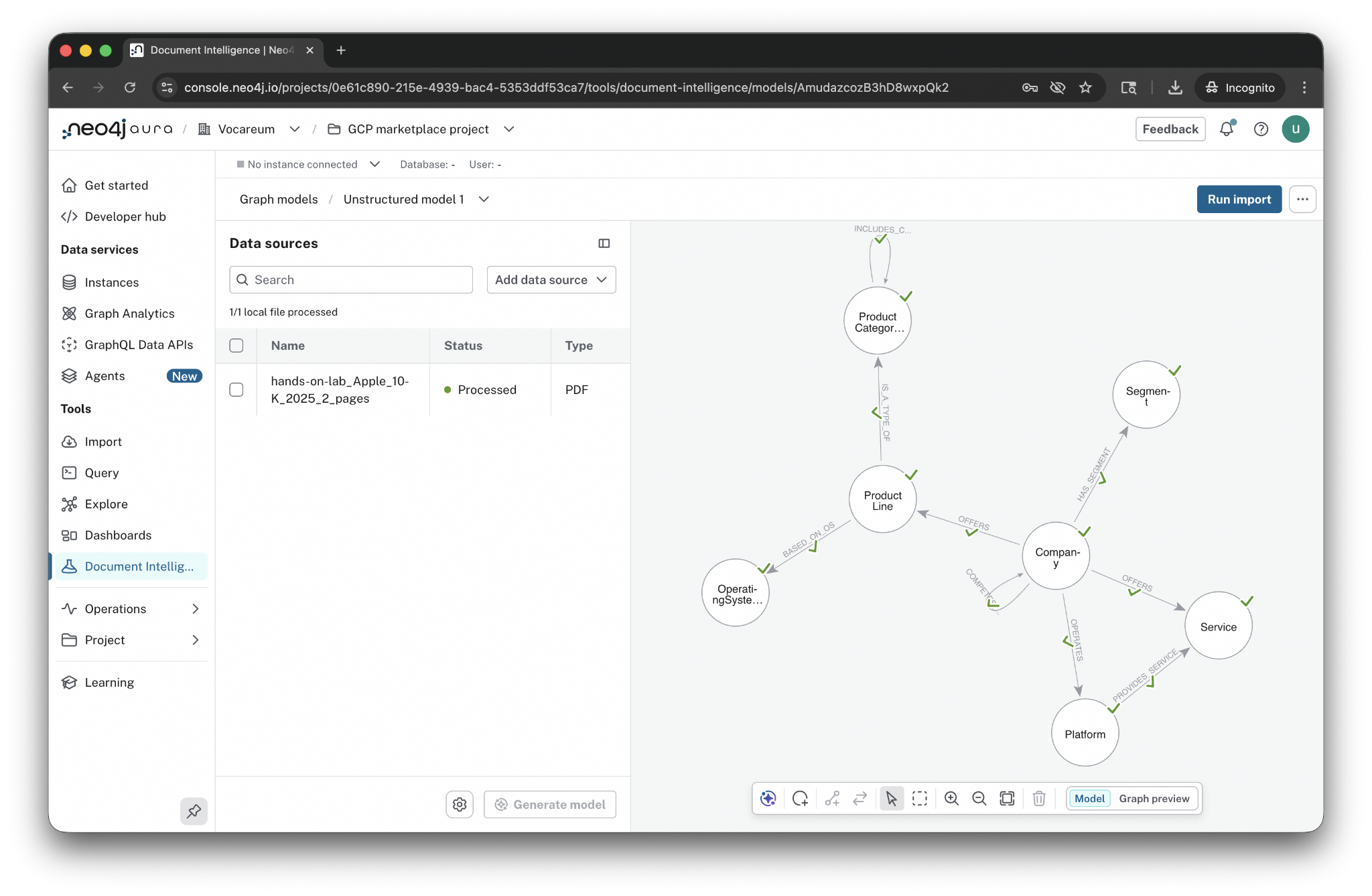Check the hands-on-lab_Apple_10-K file checkbox
The width and height of the screenshot is (1372, 896).
(236, 389)
